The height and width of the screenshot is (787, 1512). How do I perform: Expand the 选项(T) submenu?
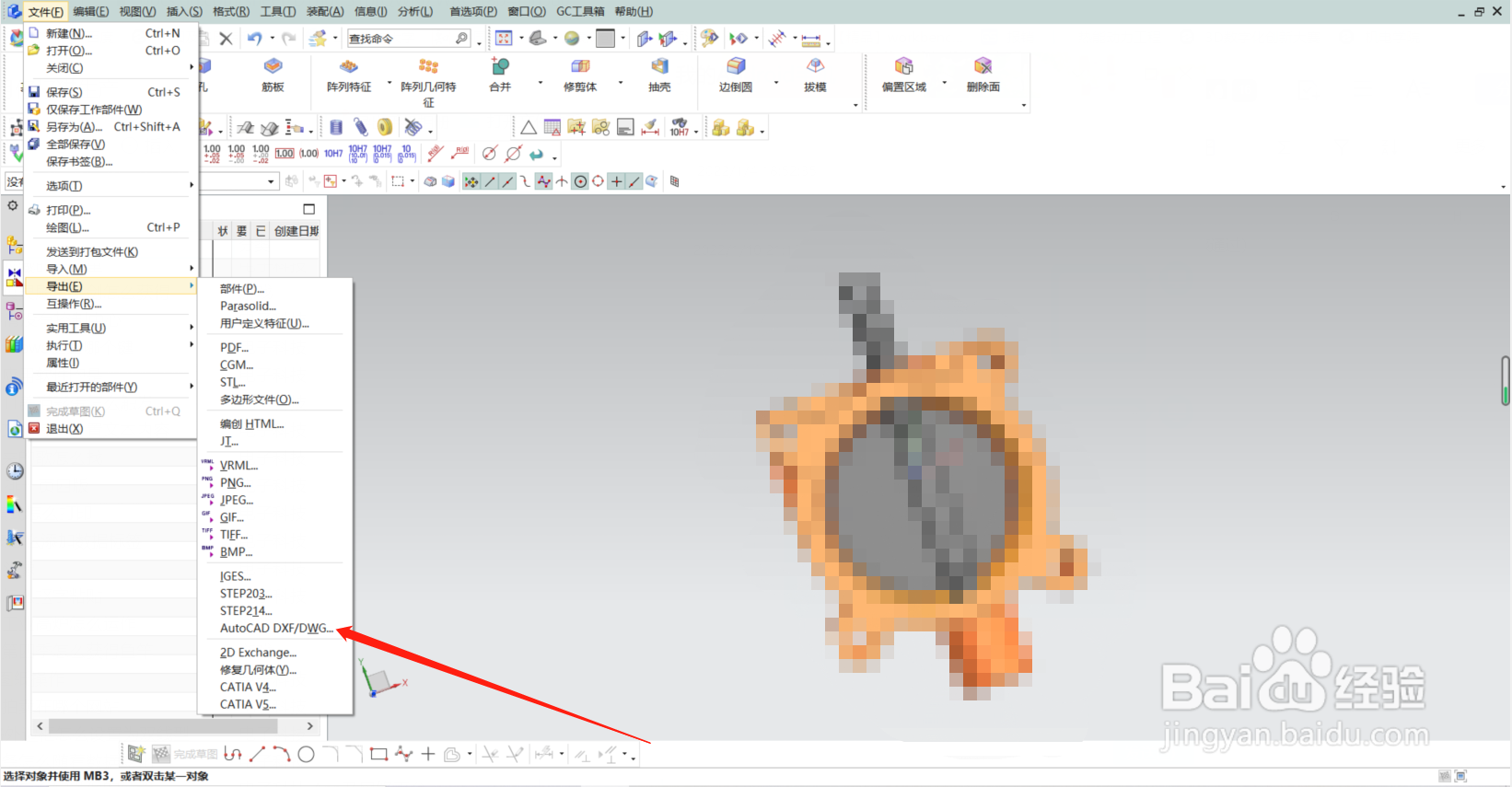tap(112, 186)
